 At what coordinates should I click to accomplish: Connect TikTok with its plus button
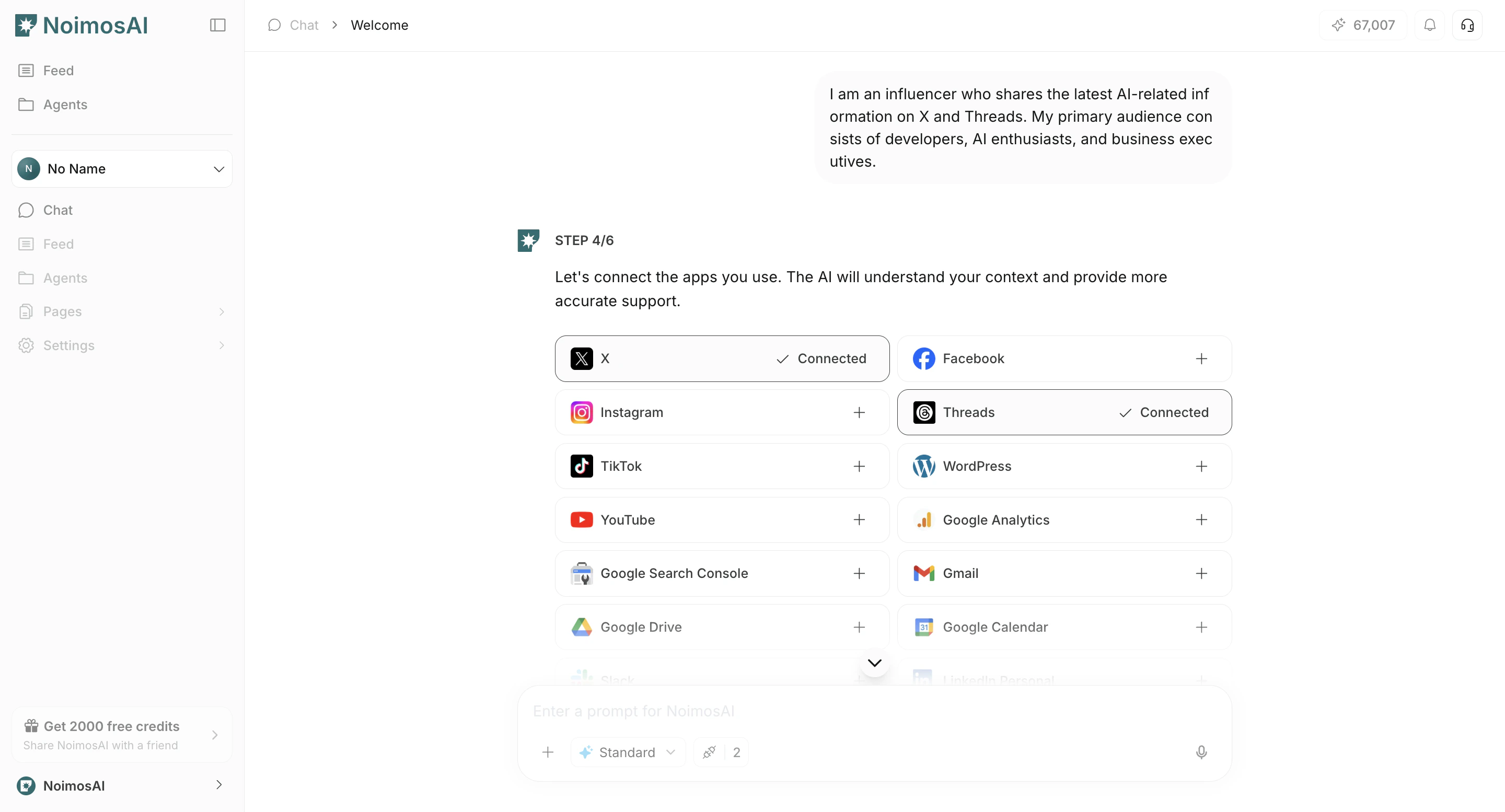pos(859,466)
